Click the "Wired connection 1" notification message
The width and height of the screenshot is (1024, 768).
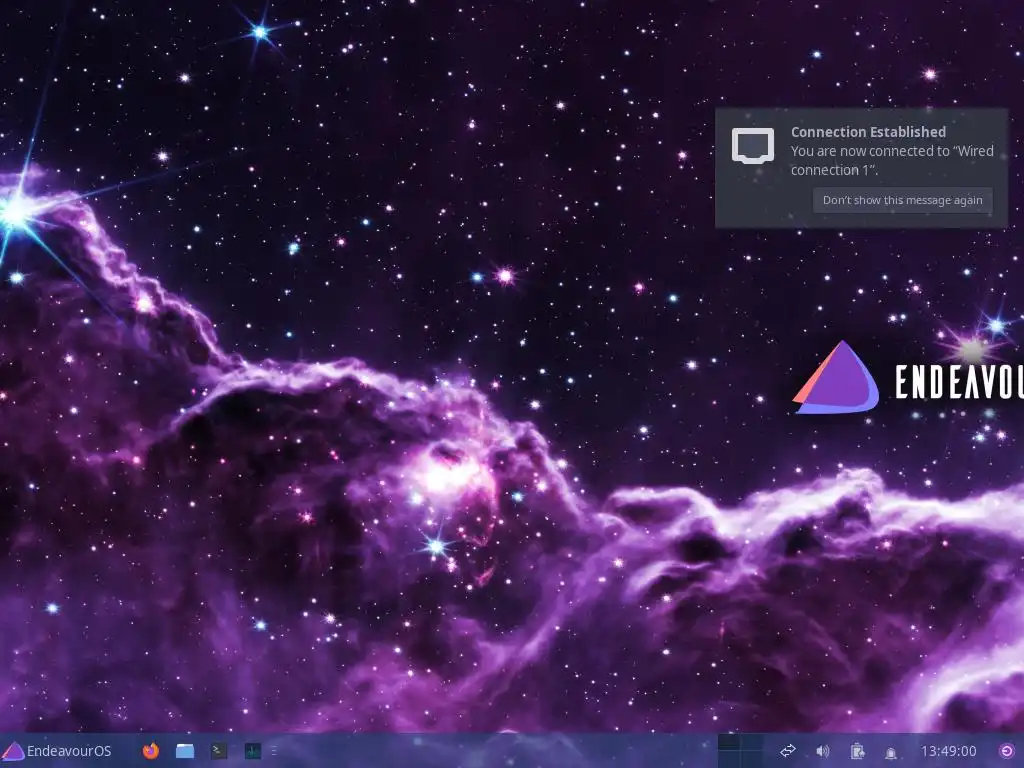click(x=892, y=160)
